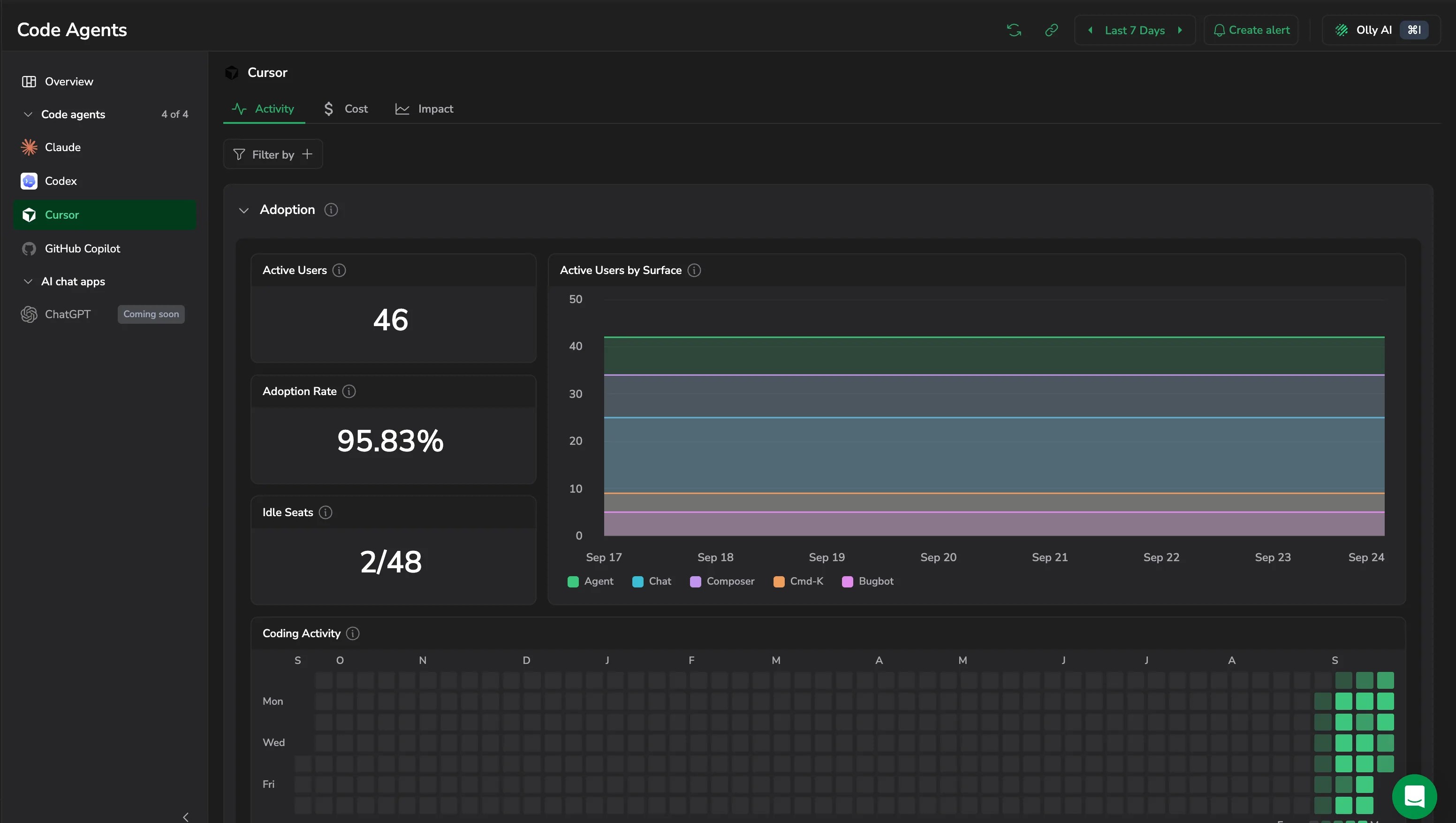Show info for Adoption section

[331, 210]
